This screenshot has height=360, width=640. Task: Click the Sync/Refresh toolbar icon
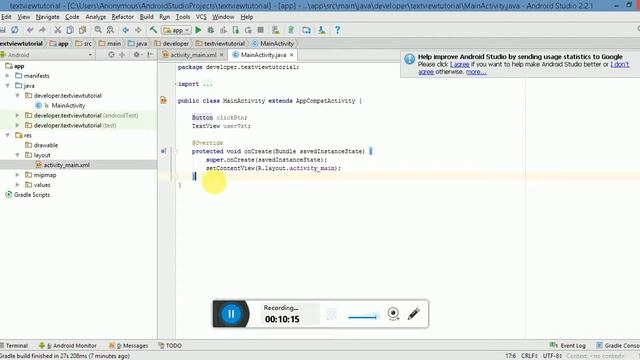(15, 30)
